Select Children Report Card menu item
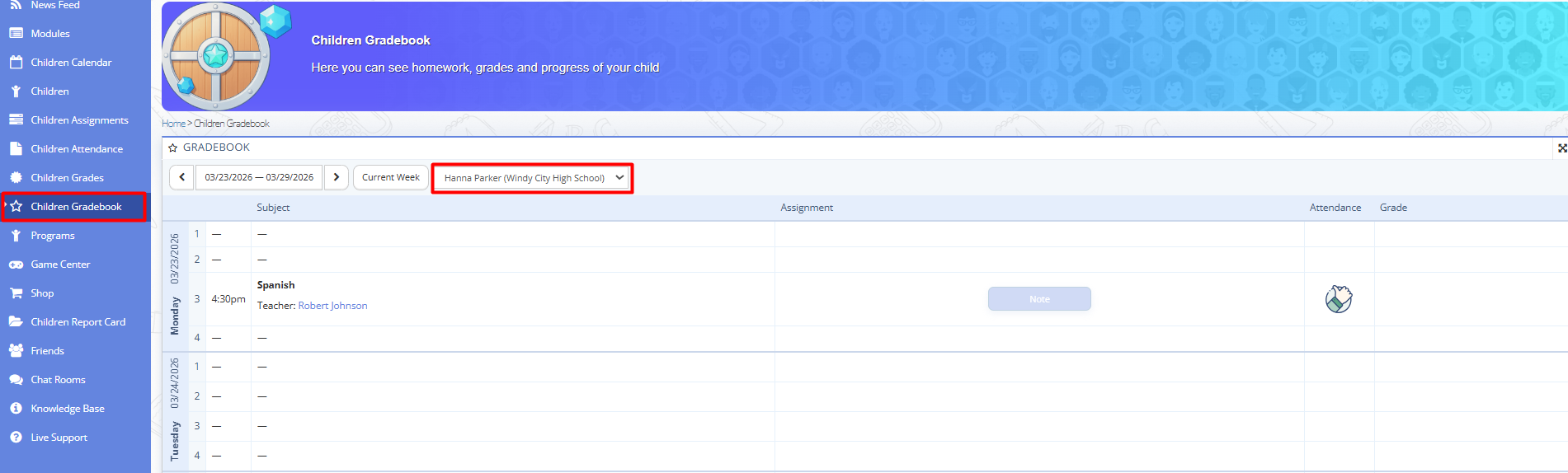The image size is (1568, 473). pos(78,322)
